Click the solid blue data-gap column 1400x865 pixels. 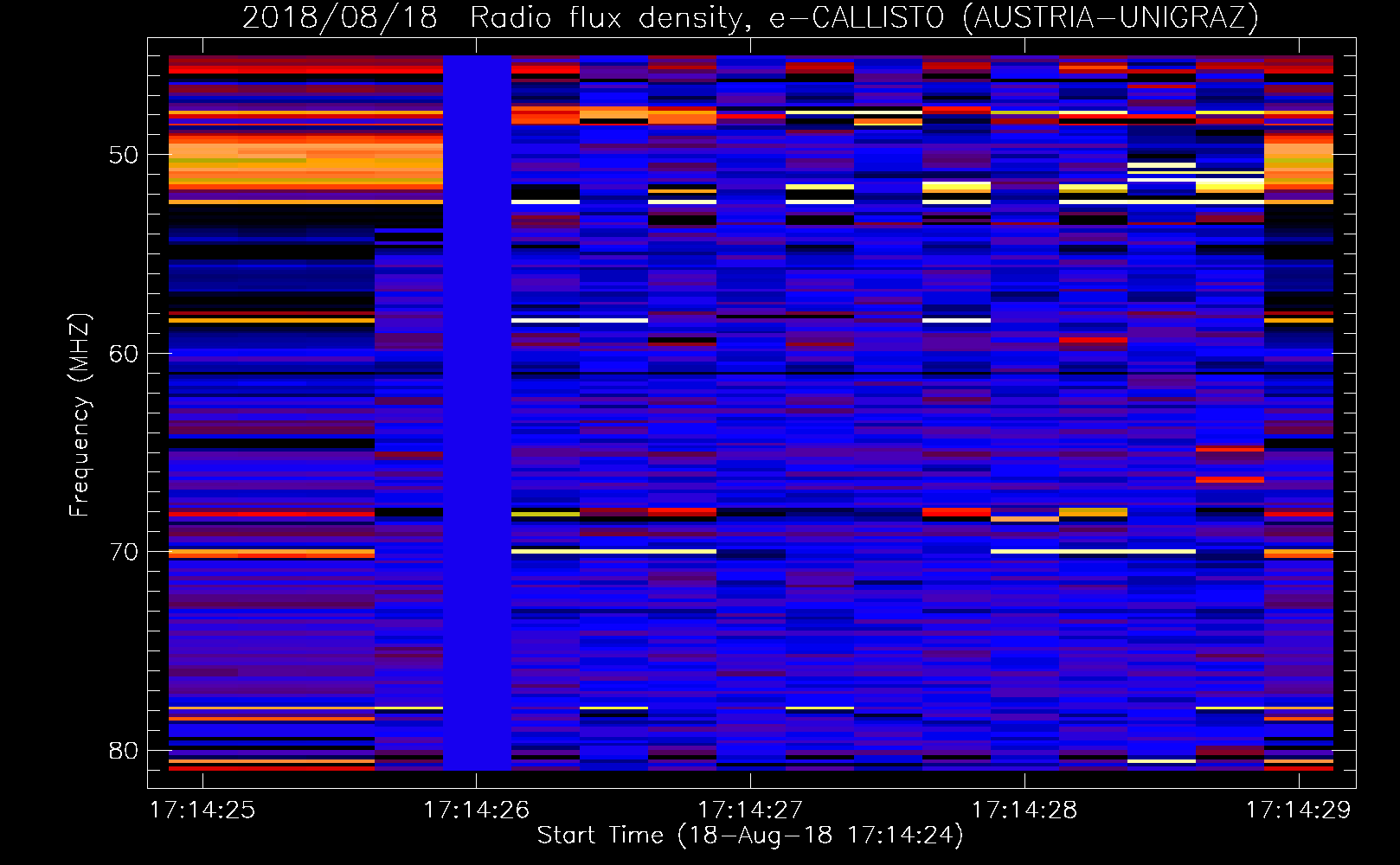[477, 413]
